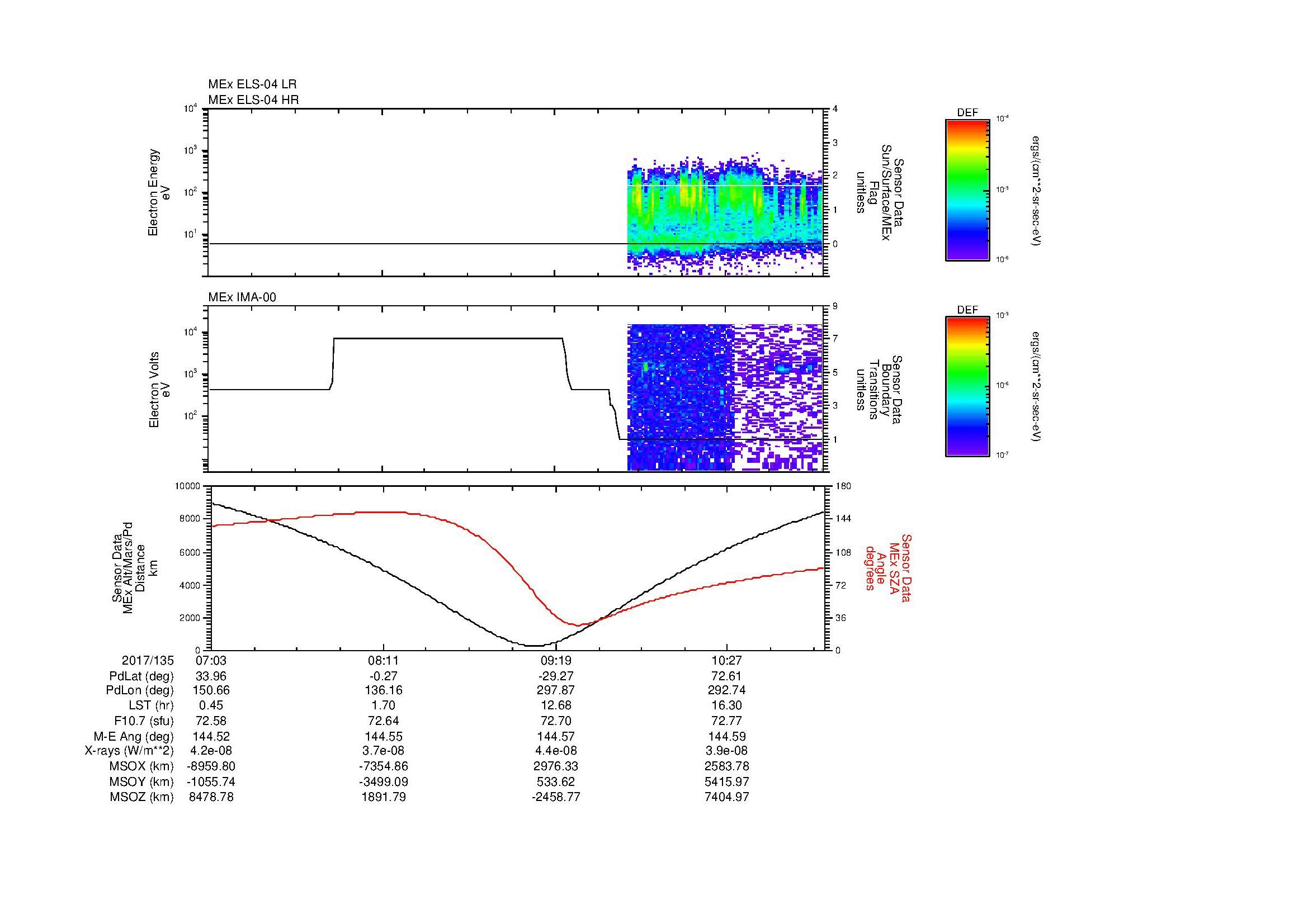
Task: Click the MSOZ value '-2458.77'
Action: click(x=556, y=797)
